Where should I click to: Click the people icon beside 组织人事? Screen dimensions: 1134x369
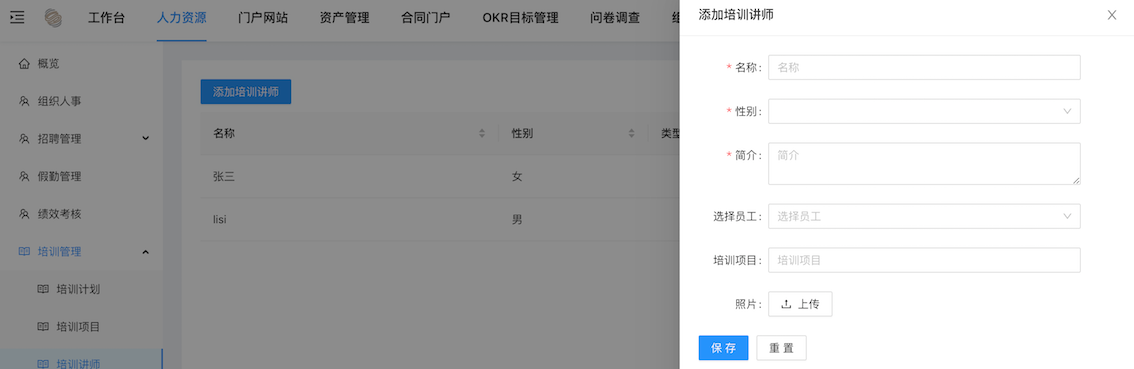(25, 101)
